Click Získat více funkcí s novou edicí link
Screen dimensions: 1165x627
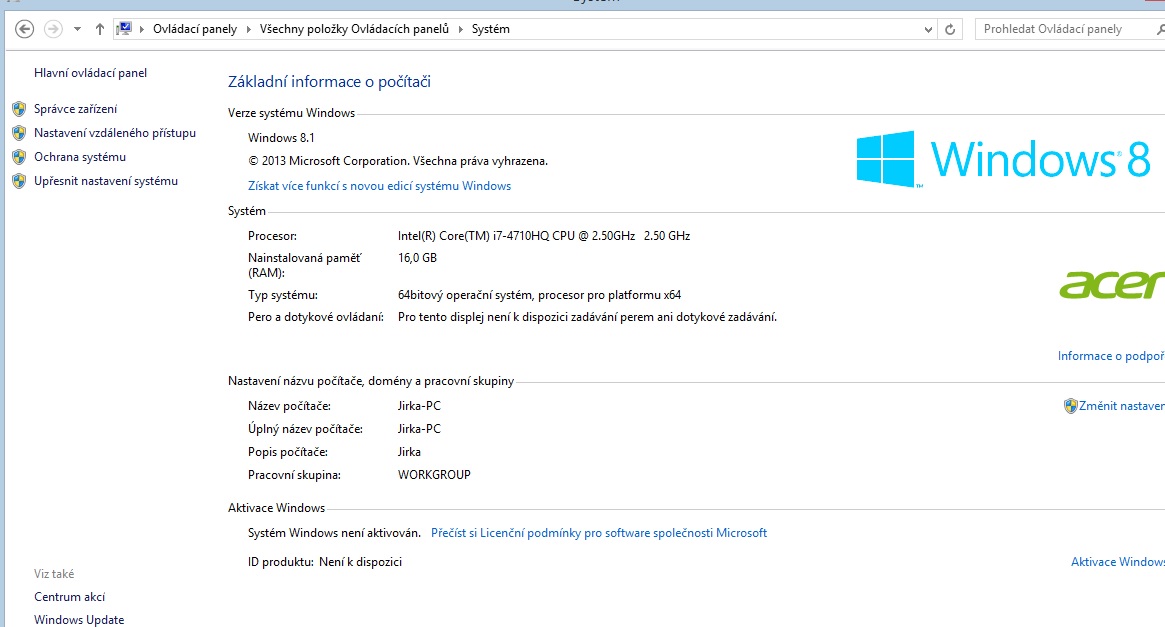coord(380,186)
